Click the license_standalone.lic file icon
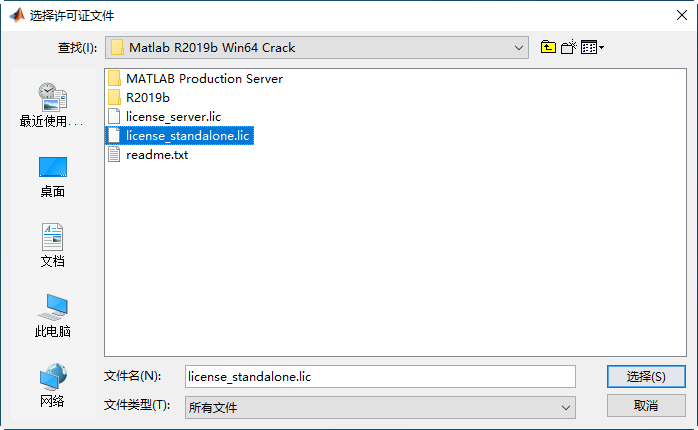Viewport: 698px width, 430px height. pos(114,136)
